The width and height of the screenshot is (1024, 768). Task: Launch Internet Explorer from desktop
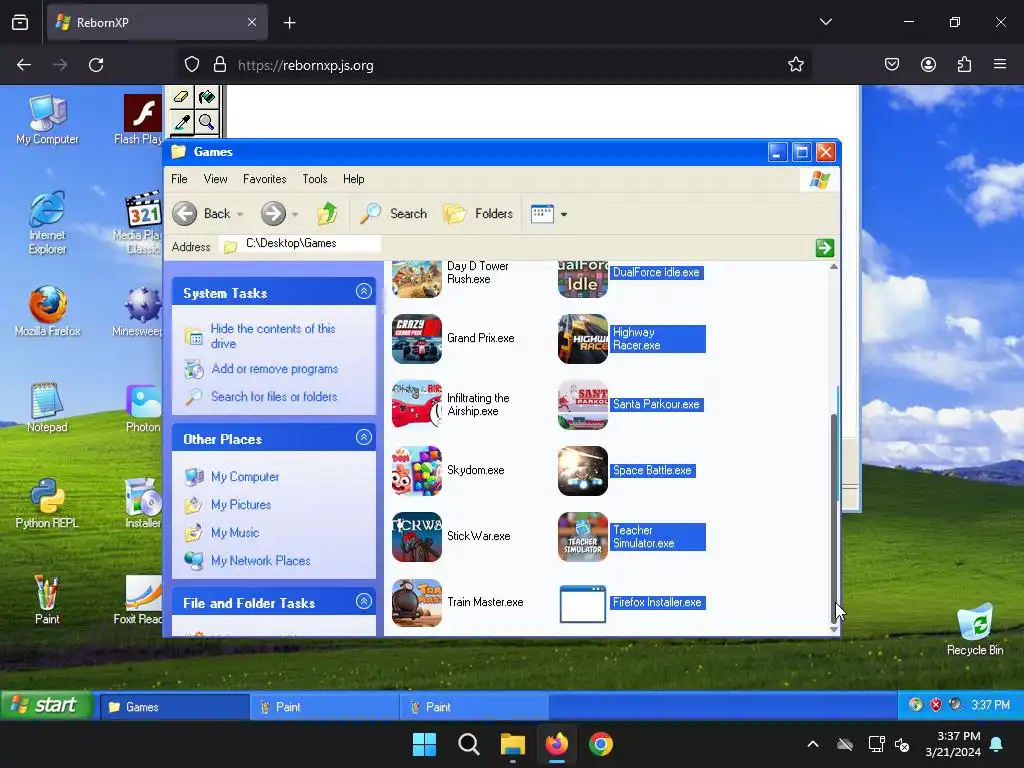[x=47, y=222]
